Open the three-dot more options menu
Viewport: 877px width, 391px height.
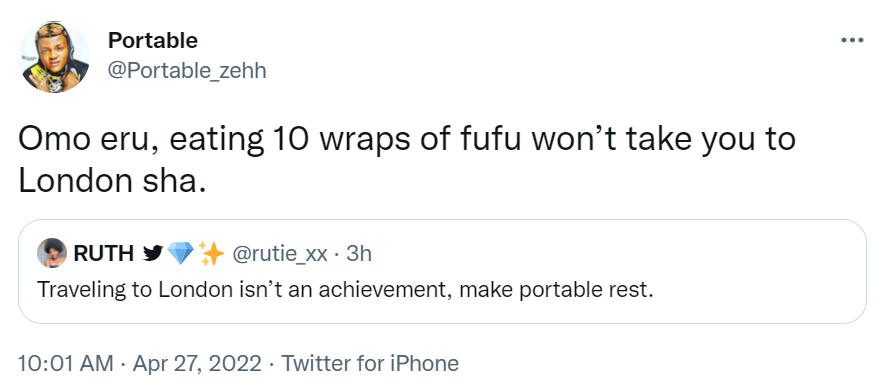click(x=852, y=40)
